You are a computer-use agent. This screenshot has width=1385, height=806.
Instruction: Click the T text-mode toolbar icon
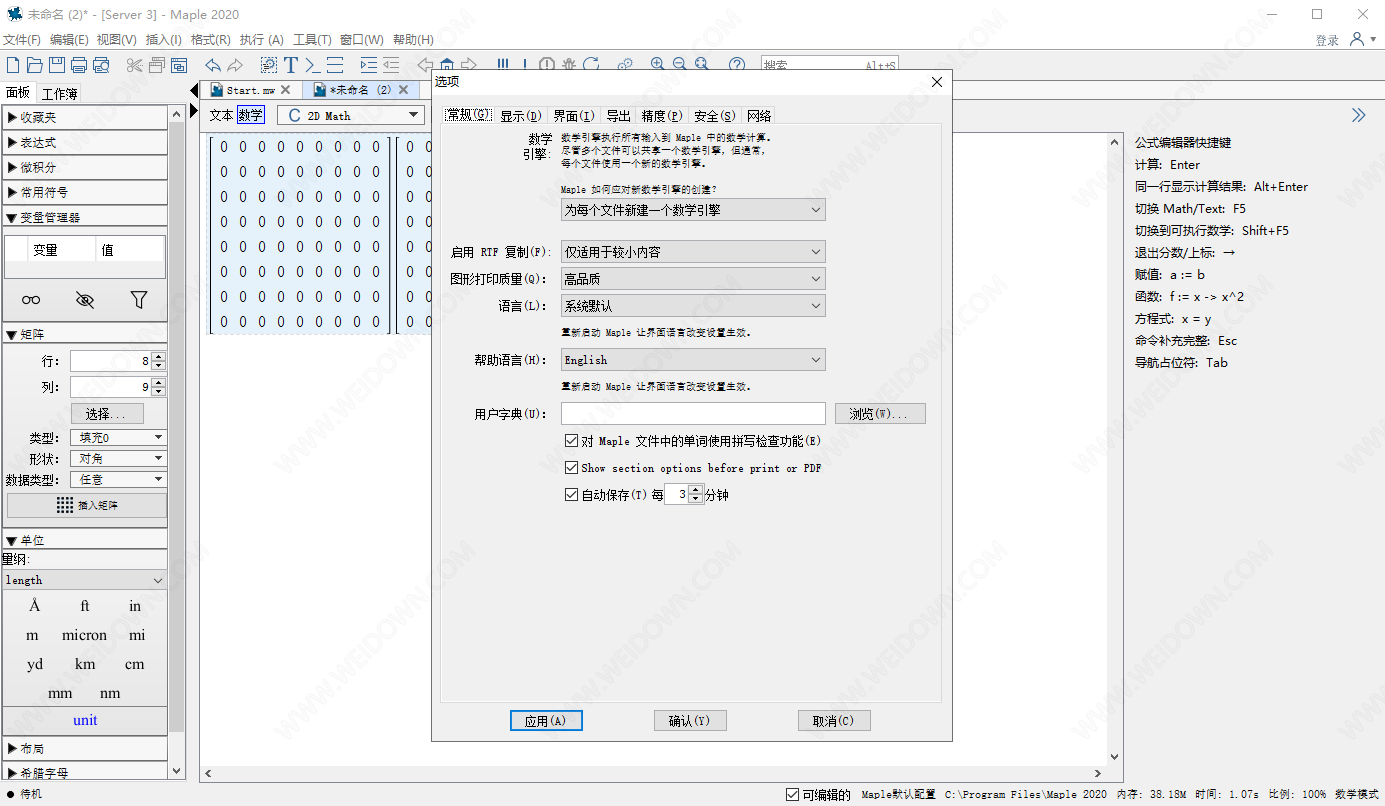coord(291,65)
